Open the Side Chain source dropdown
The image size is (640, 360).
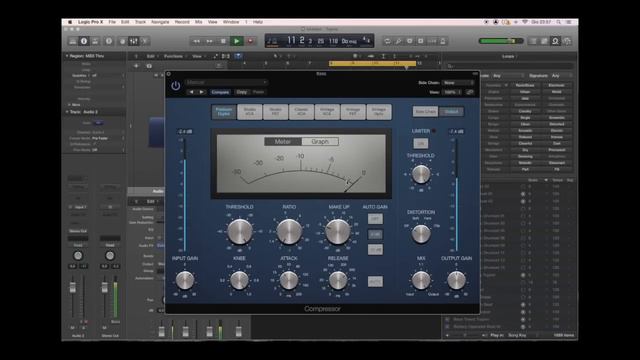[458, 83]
